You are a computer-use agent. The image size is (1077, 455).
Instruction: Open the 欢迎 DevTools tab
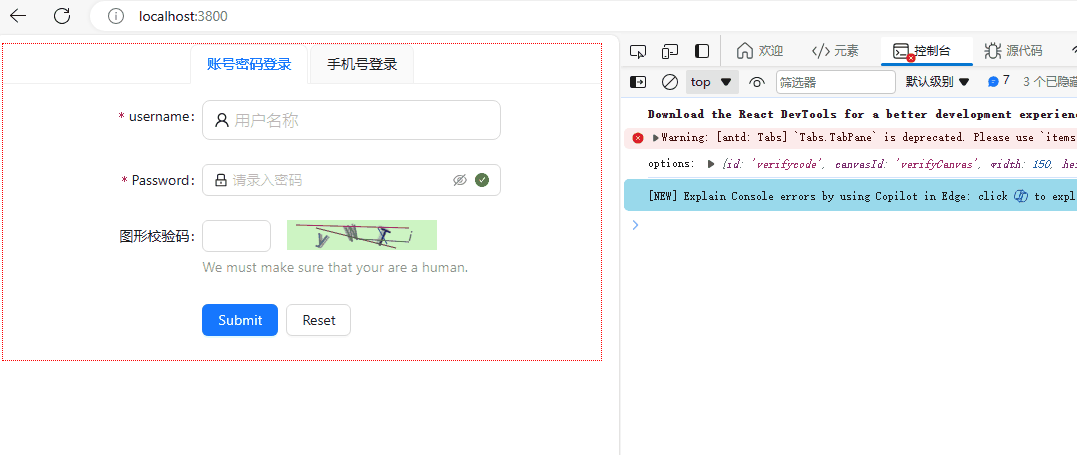tap(760, 51)
